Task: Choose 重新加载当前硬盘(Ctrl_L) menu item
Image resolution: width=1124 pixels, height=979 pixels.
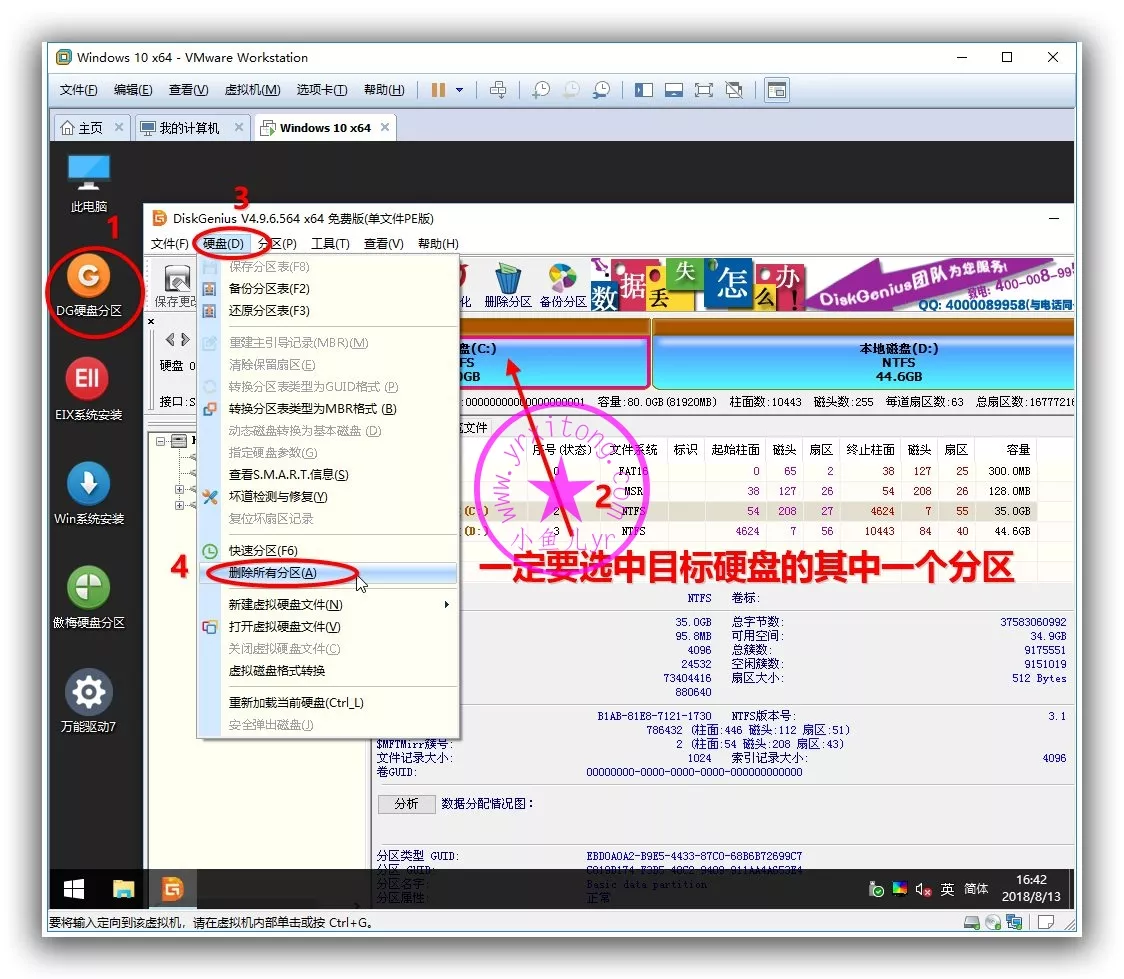Action: pyautogui.click(x=328, y=702)
